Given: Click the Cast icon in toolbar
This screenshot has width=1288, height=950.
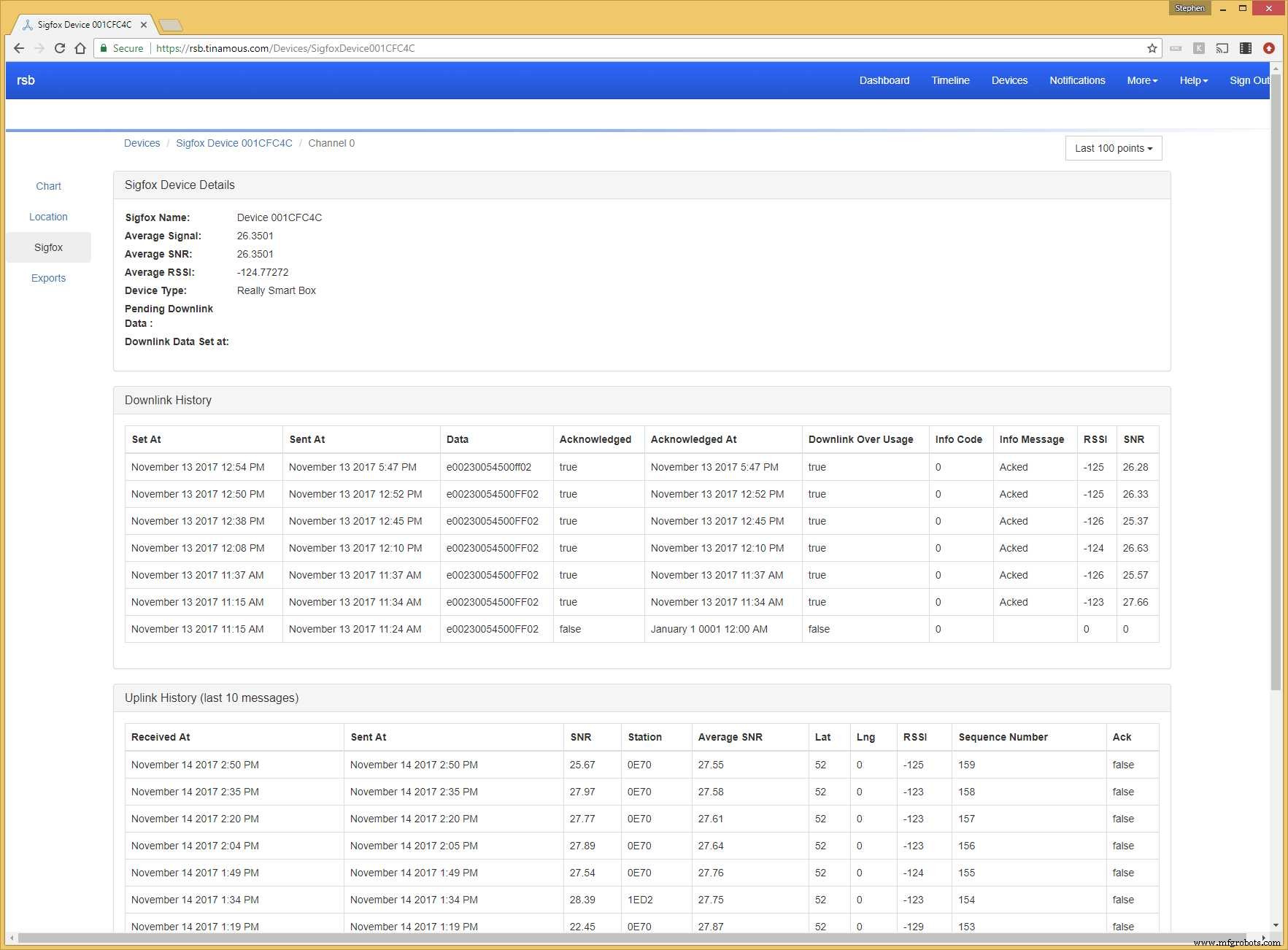Looking at the screenshot, I should [x=1222, y=48].
